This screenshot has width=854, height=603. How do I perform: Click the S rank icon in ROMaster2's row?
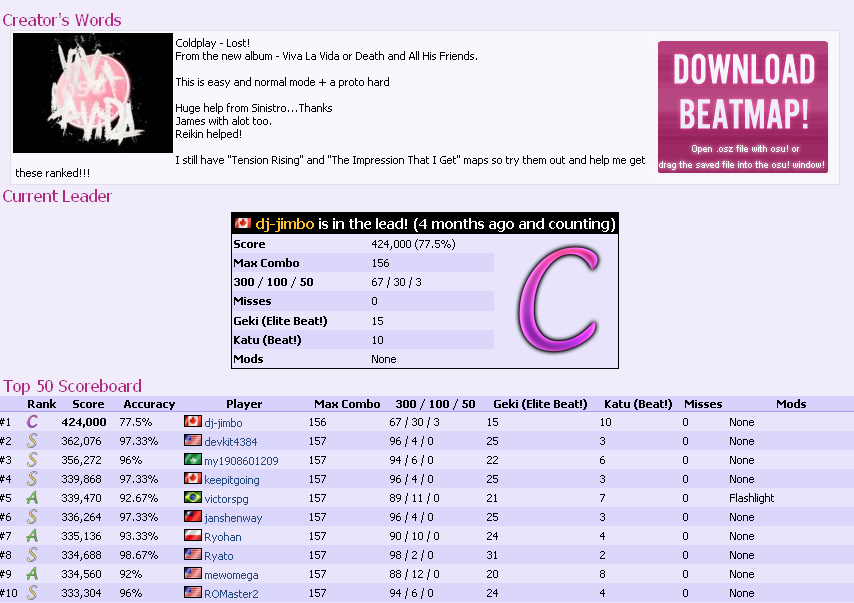point(32,593)
